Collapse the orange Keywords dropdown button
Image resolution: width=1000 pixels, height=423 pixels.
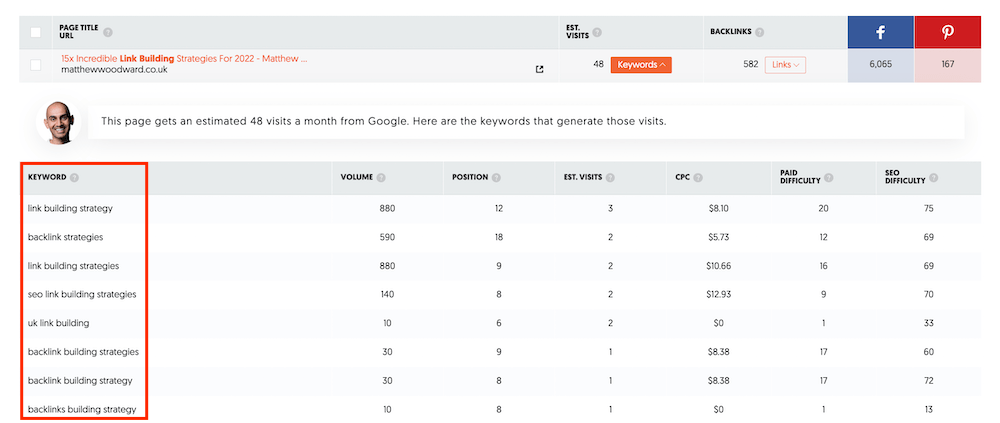click(x=641, y=65)
